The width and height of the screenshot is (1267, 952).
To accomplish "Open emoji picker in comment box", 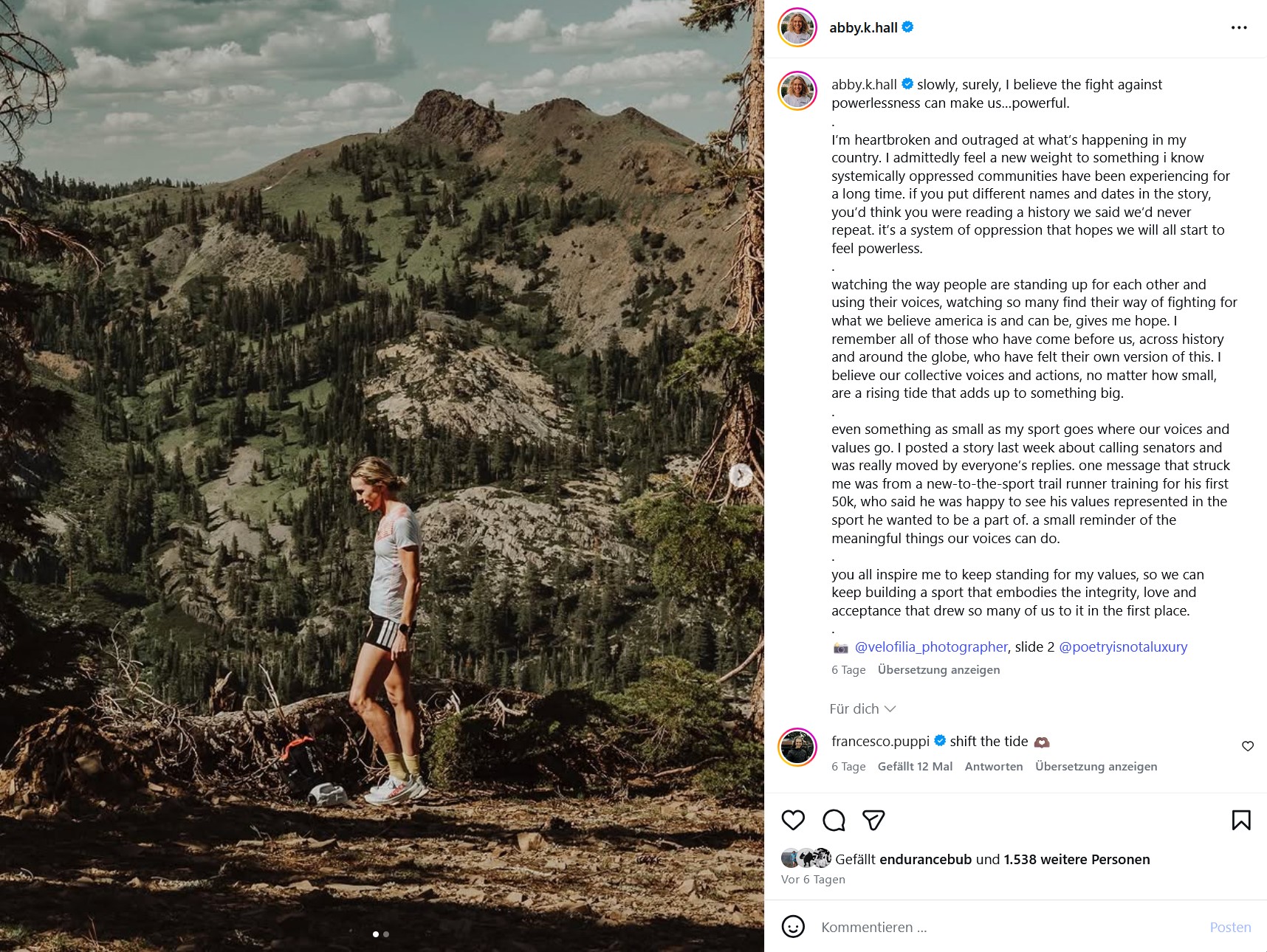I will (793, 926).
